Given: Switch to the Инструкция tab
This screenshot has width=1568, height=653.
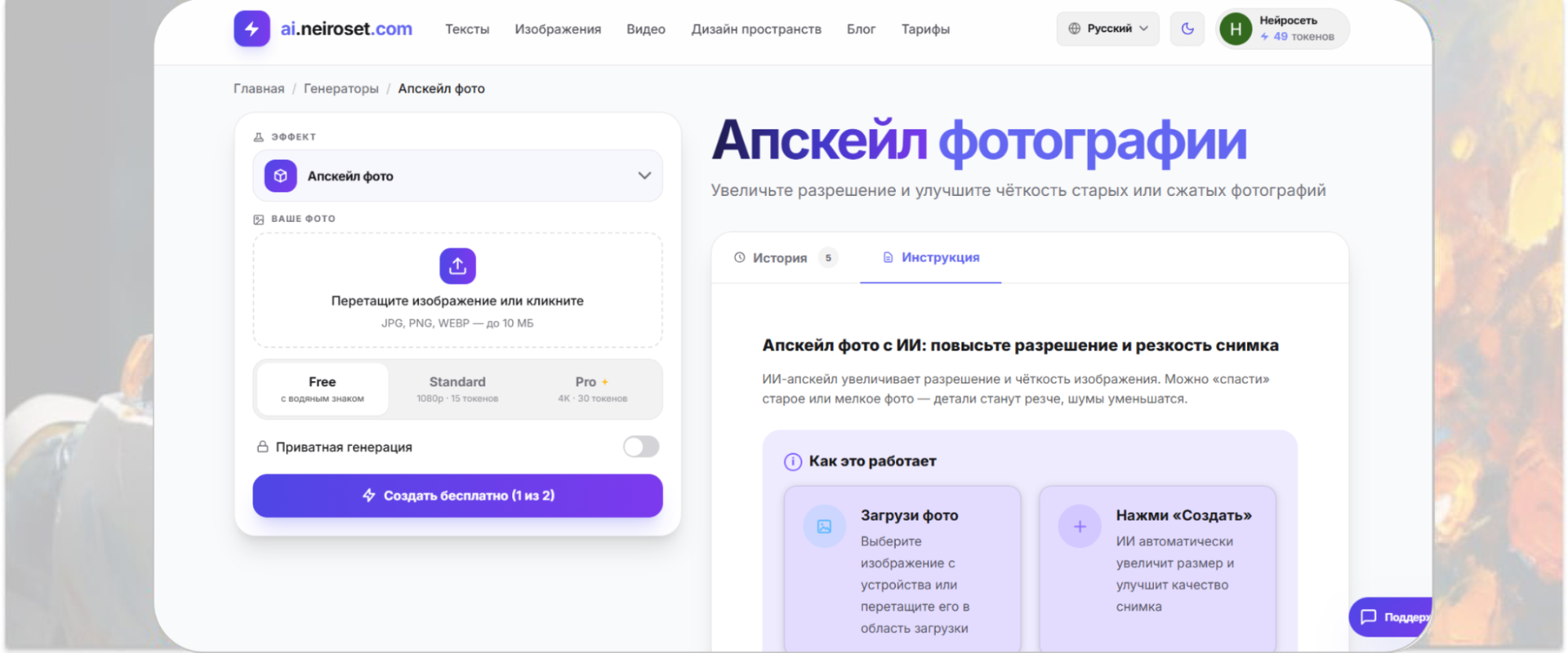Looking at the screenshot, I should tap(930, 258).
